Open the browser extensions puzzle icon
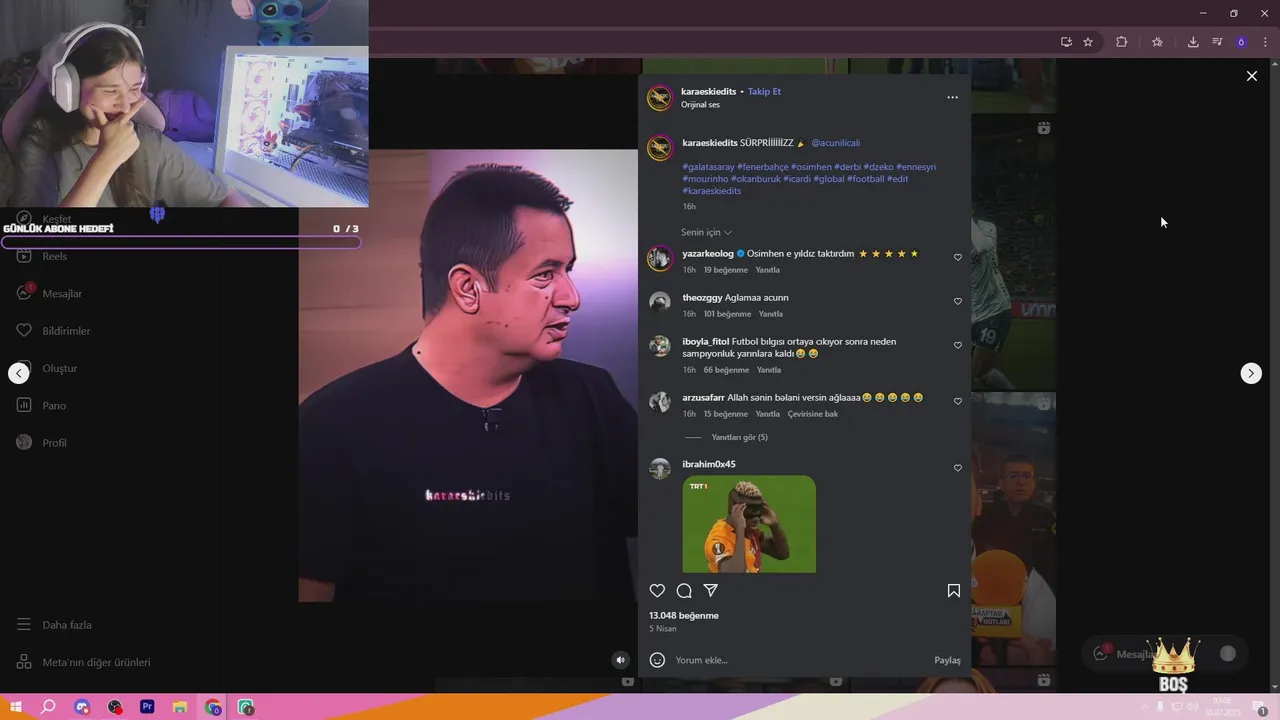This screenshot has height=720, width=1280. [1121, 42]
